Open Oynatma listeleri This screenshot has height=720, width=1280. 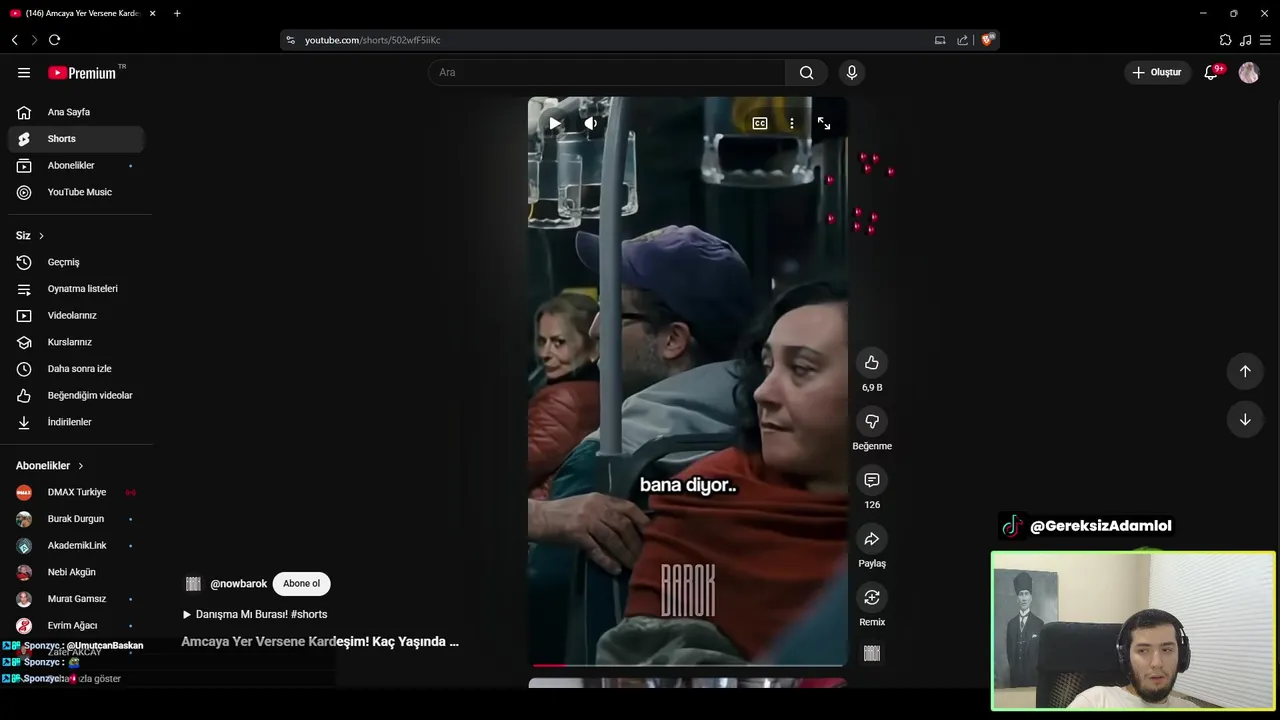click(x=76, y=289)
